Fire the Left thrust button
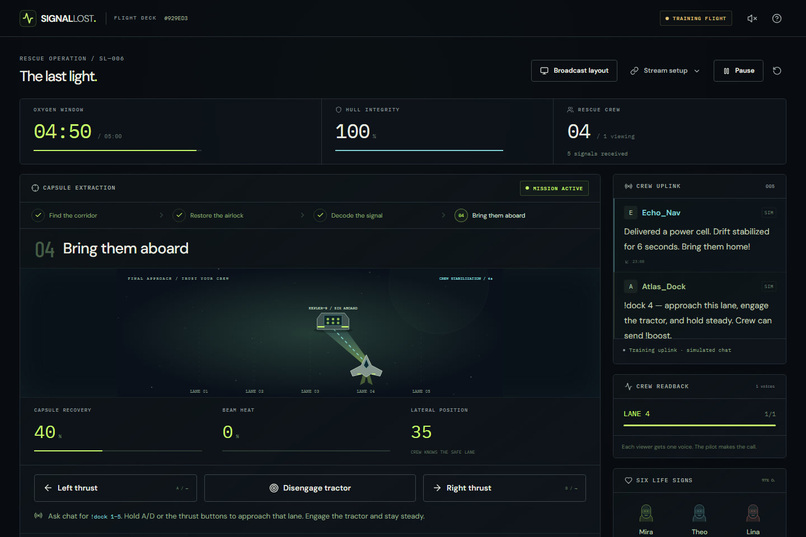 pyautogui.click(x=115, y=488)
